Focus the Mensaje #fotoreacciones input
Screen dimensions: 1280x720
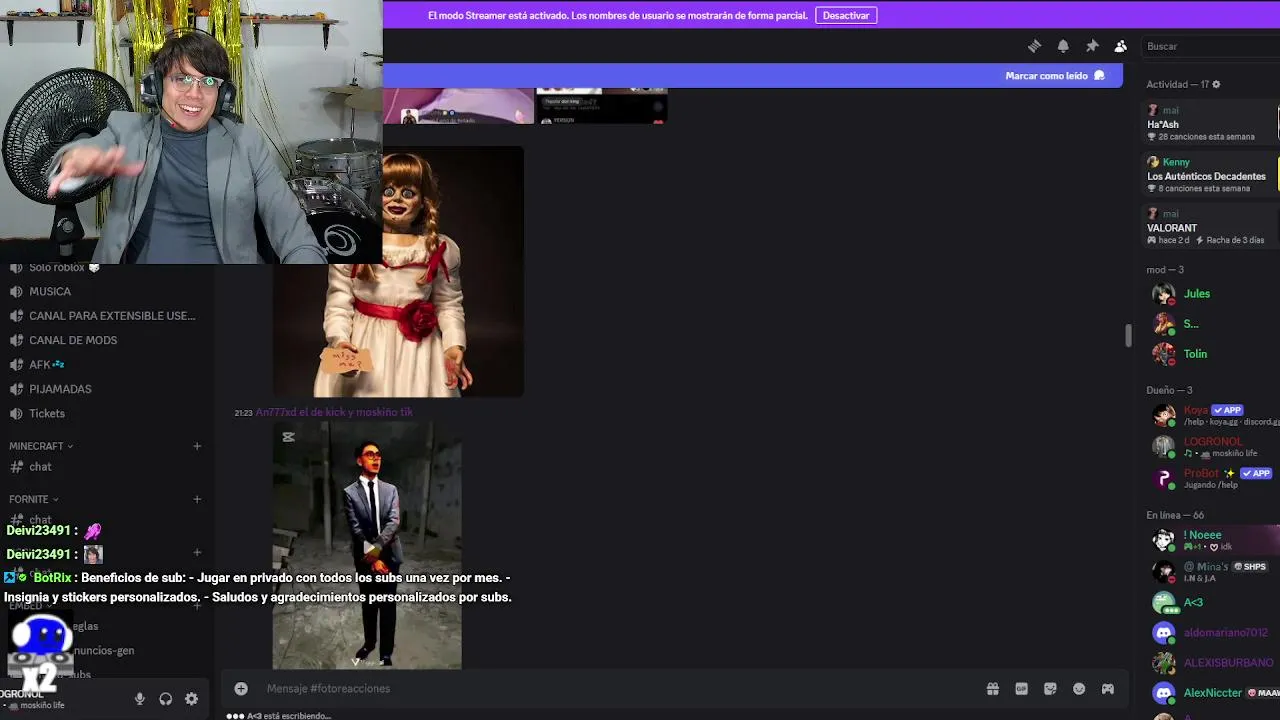tap(620, 688)
